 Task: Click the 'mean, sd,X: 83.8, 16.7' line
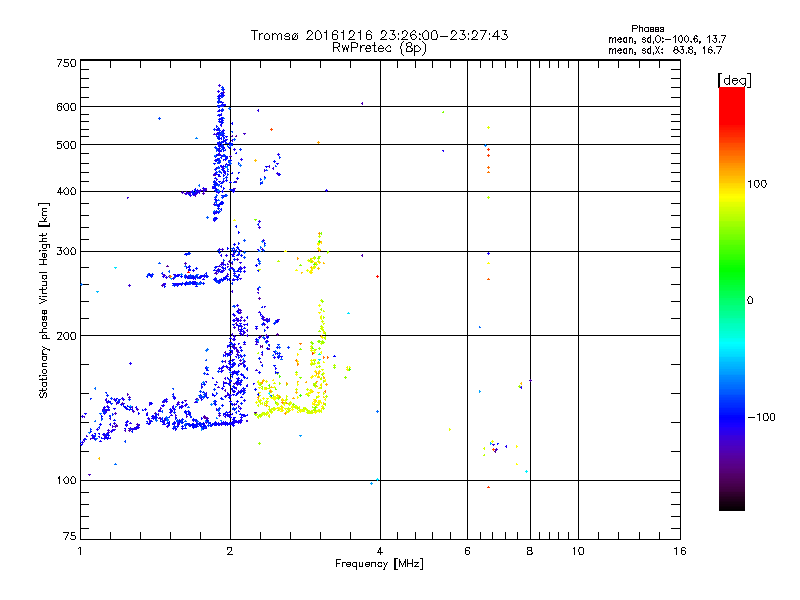tap(665, 50)
